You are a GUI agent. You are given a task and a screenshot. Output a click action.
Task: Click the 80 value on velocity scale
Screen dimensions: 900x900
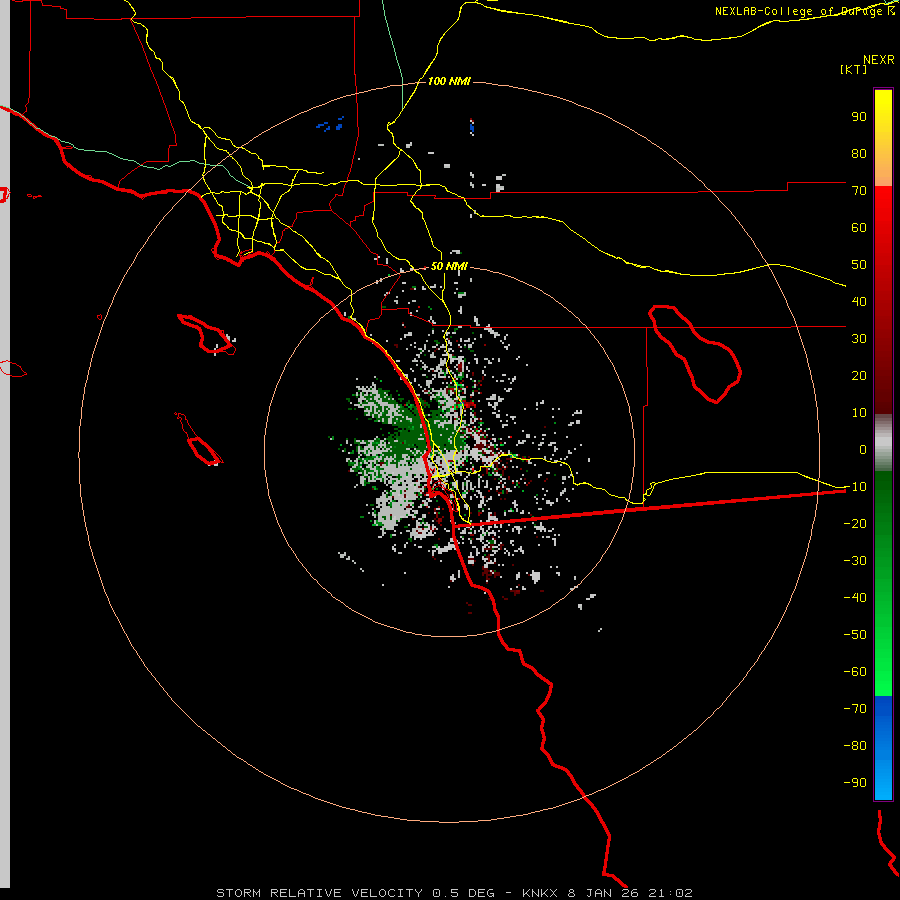click(859, 154)
